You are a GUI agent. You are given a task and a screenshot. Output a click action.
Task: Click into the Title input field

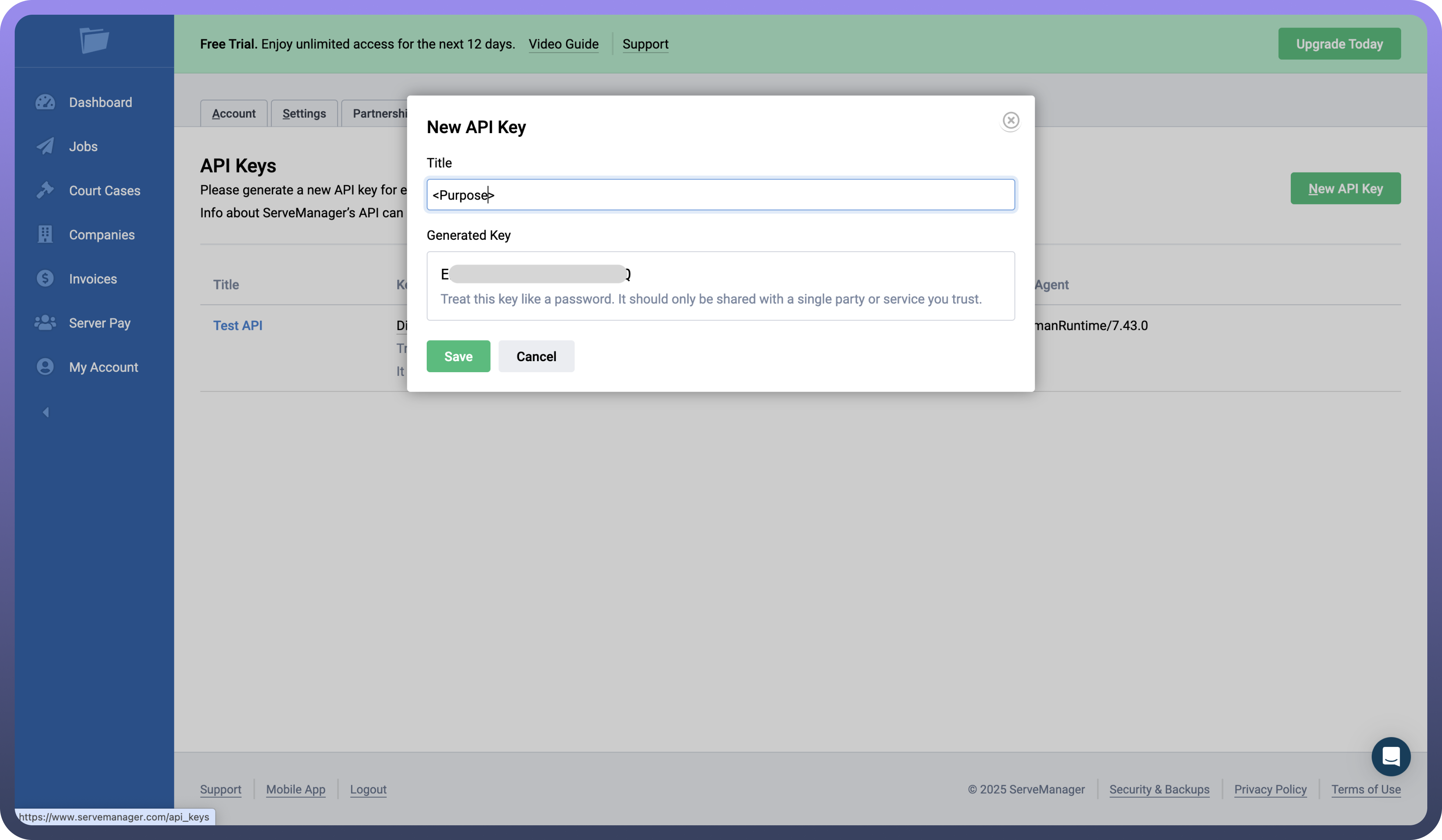click(720, 195)
